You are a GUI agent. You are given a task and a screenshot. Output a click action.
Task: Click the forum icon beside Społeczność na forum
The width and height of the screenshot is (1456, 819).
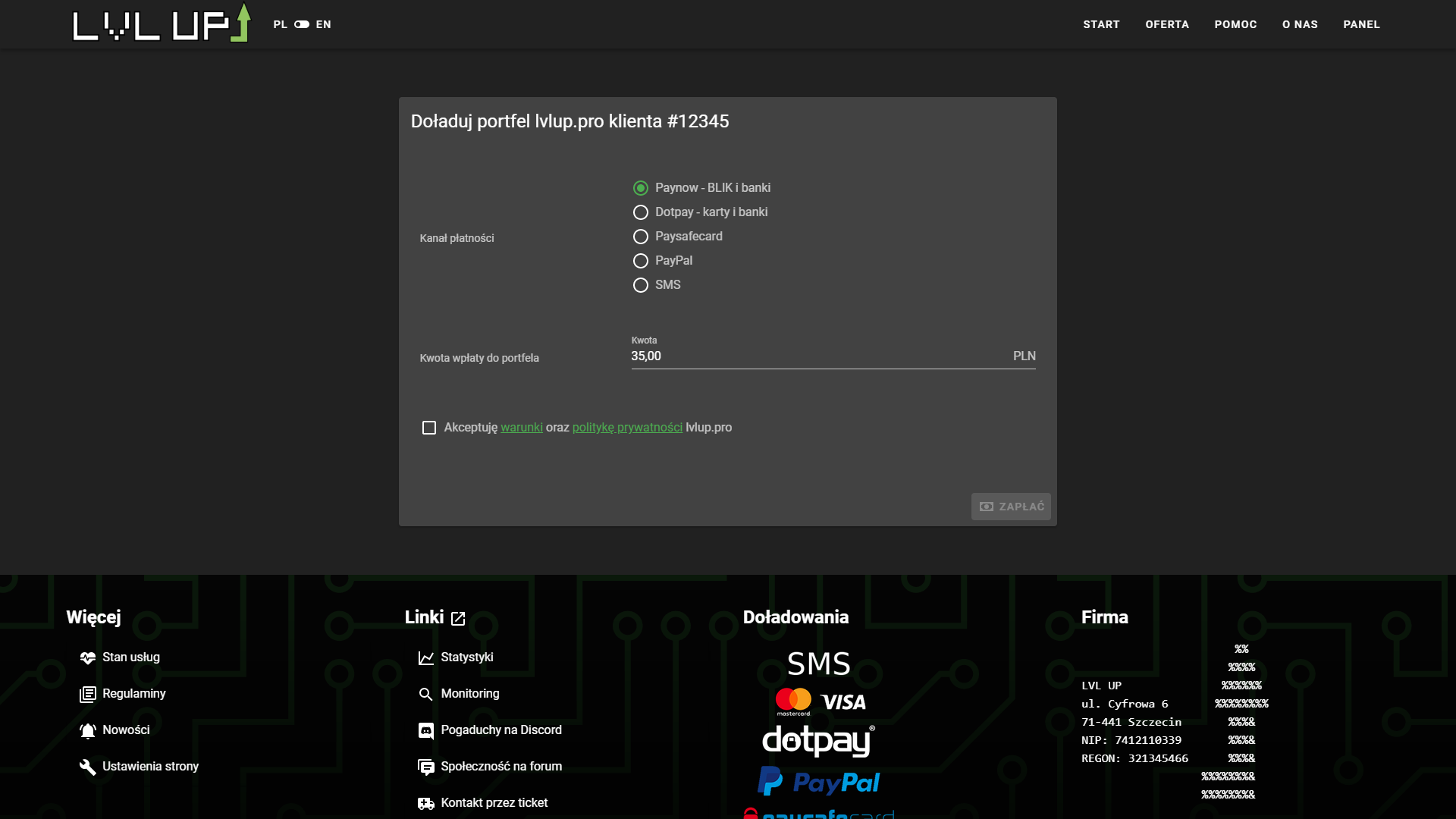[x=426, y=767]
